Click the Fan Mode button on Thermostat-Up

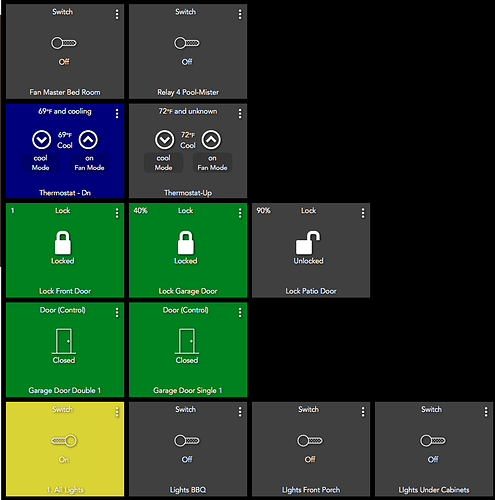click(x=212, y=163)
